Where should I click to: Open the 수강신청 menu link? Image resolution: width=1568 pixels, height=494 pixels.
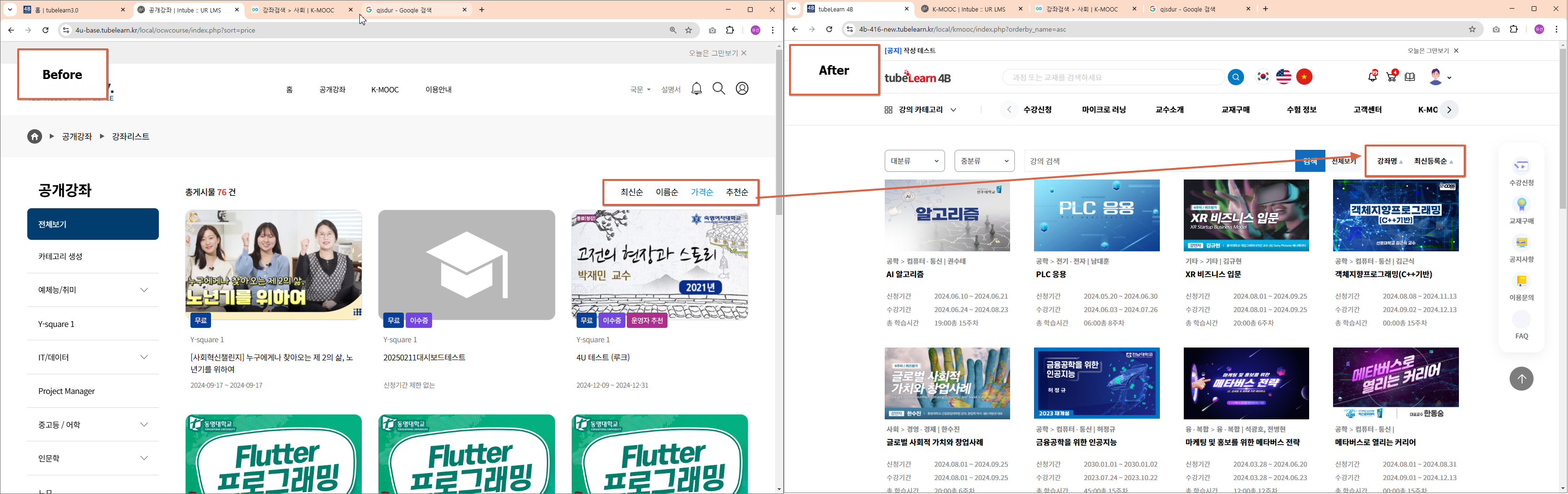click(1037, 110)
